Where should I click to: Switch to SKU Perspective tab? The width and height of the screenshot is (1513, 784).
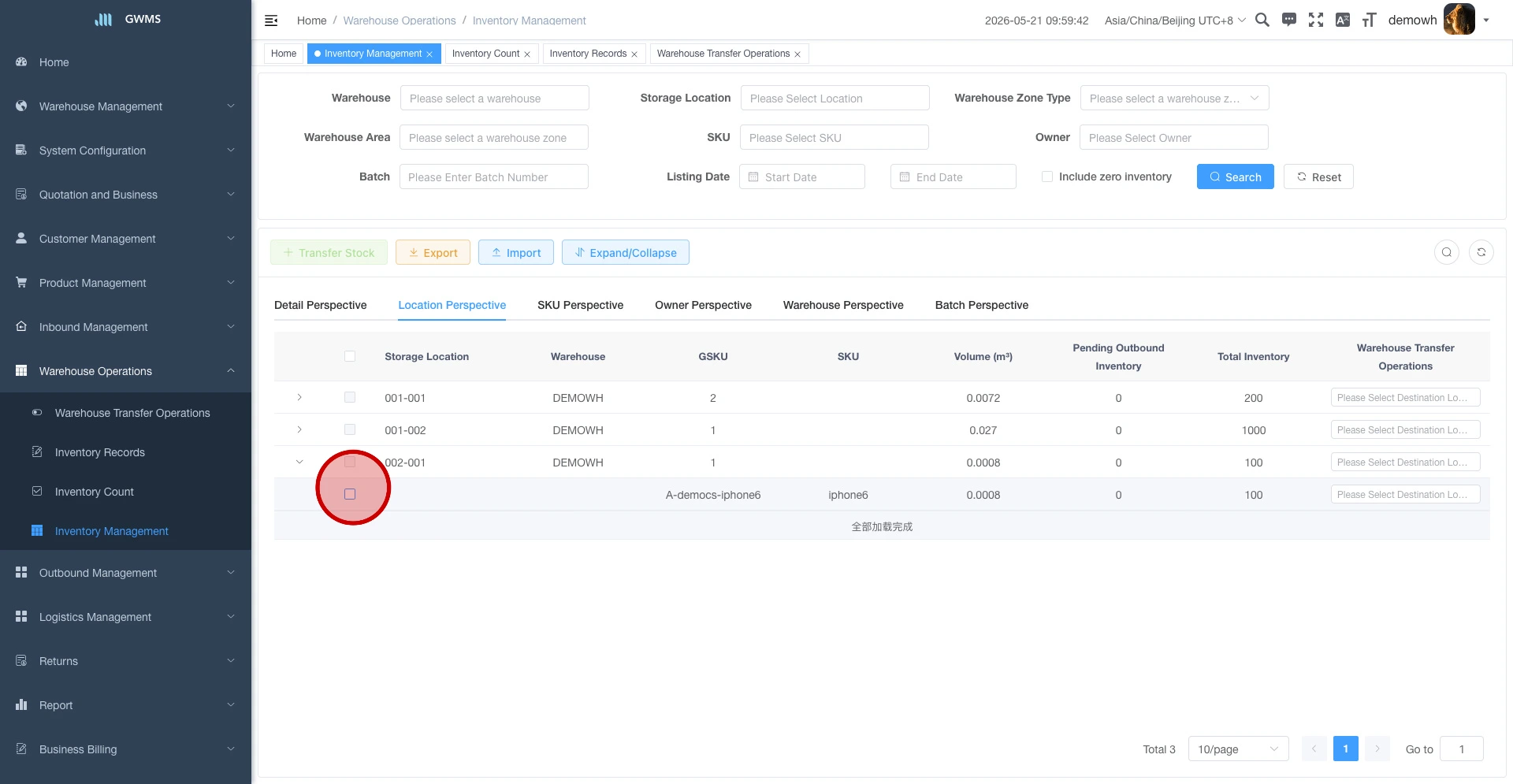pos(580,305)
